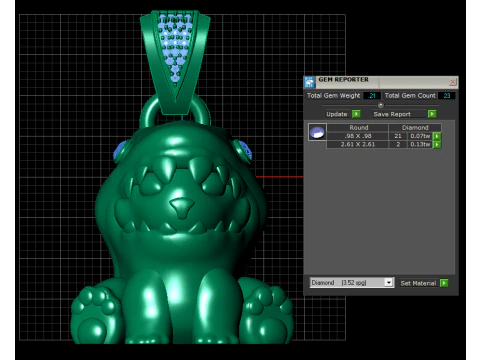480x360 pixels.
Task: Click the material dropdown arrow
Action: (388, 283)
